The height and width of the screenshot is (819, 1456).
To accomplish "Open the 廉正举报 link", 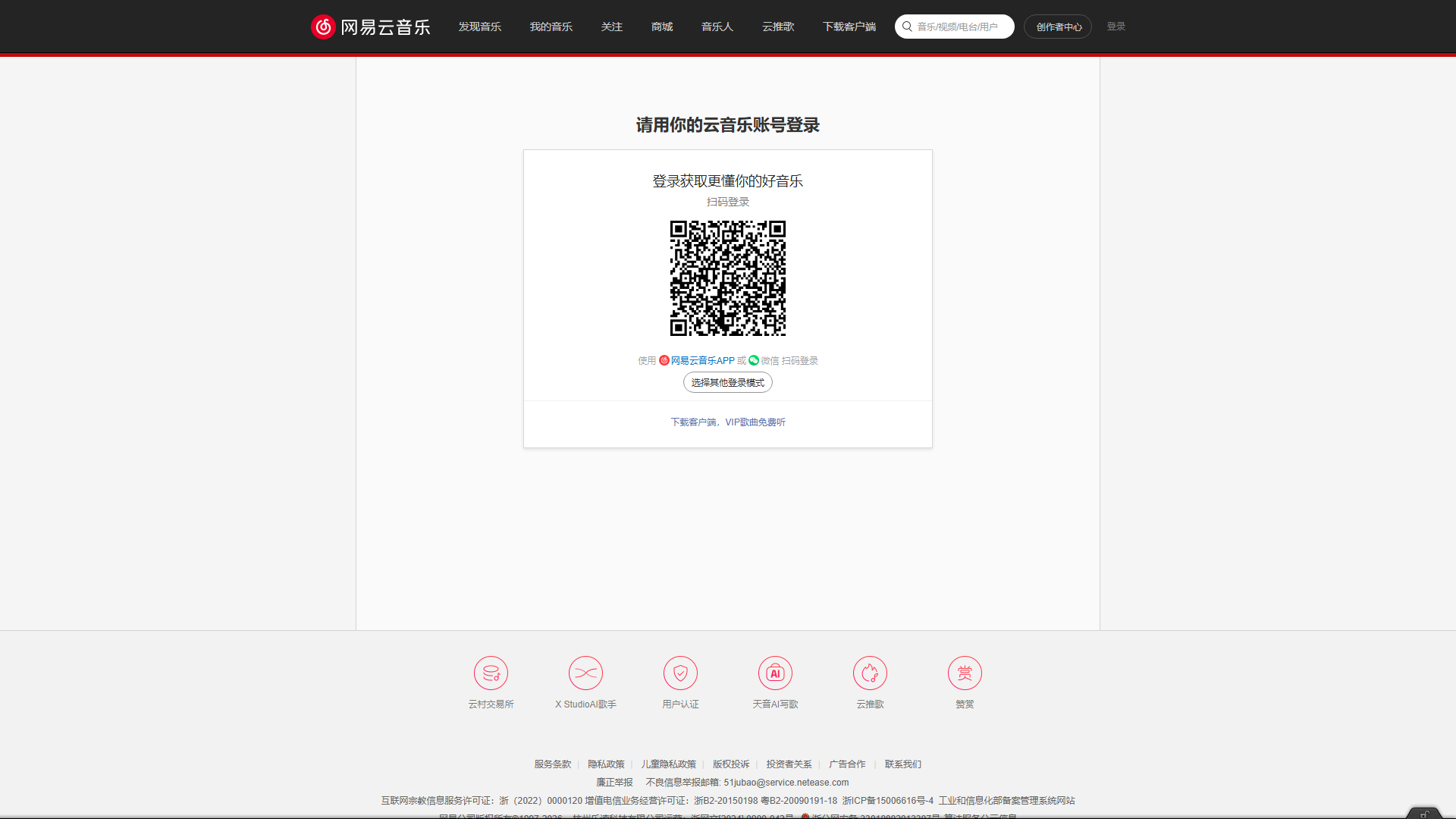I will coord(614,783).
